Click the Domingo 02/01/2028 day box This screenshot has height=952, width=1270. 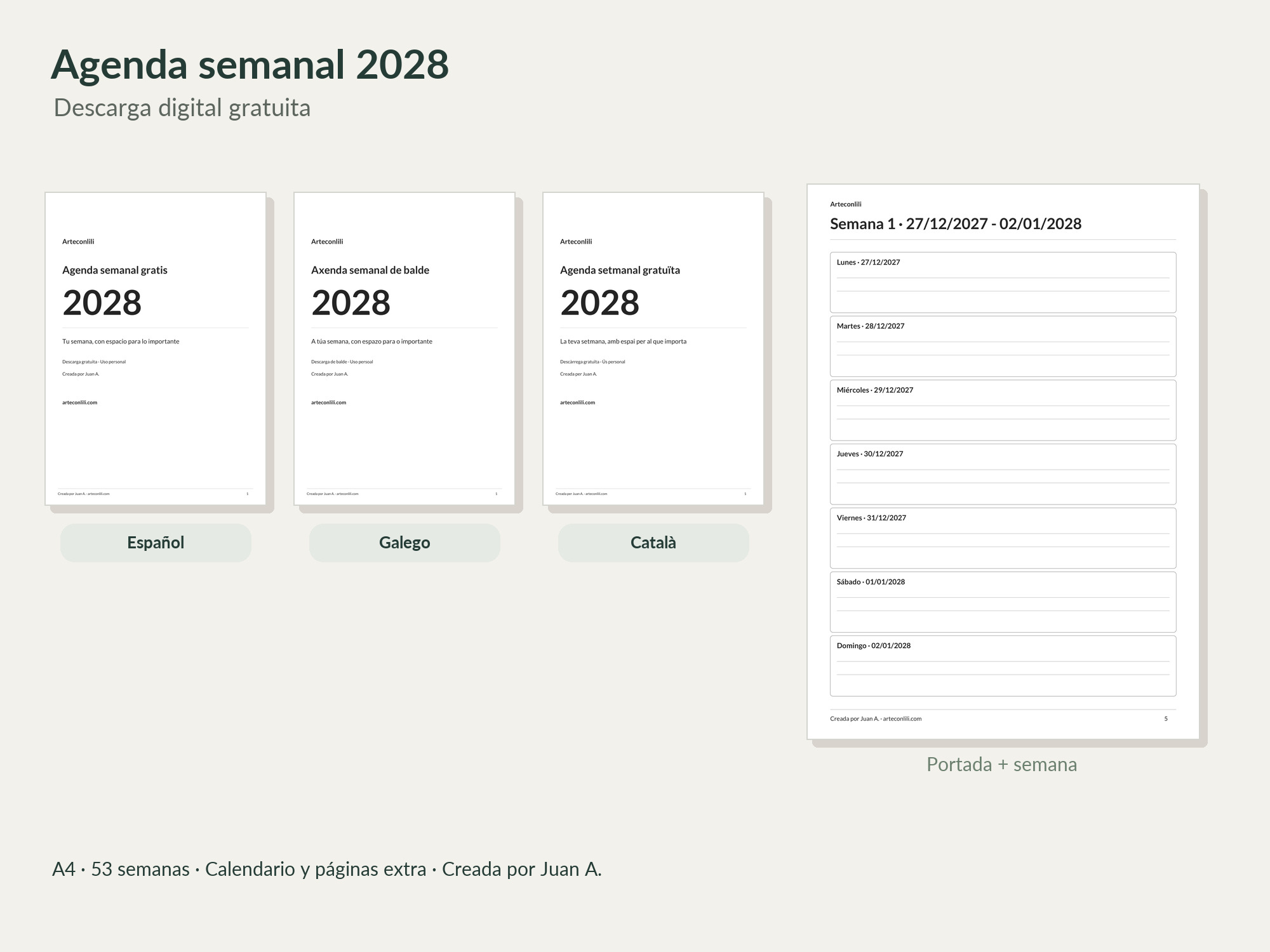point(1003,666)
